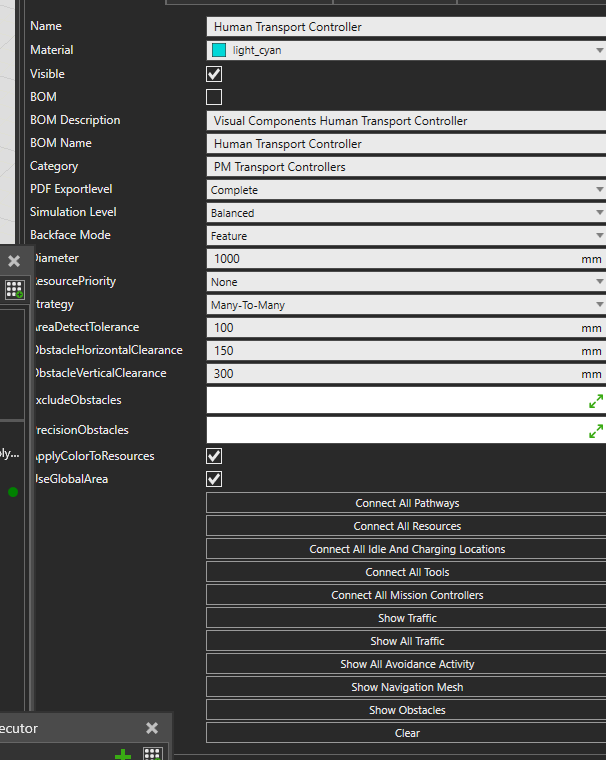The image size is (606, 760).
Task: Edit the BOM Description field
Action: pos(406,121)
